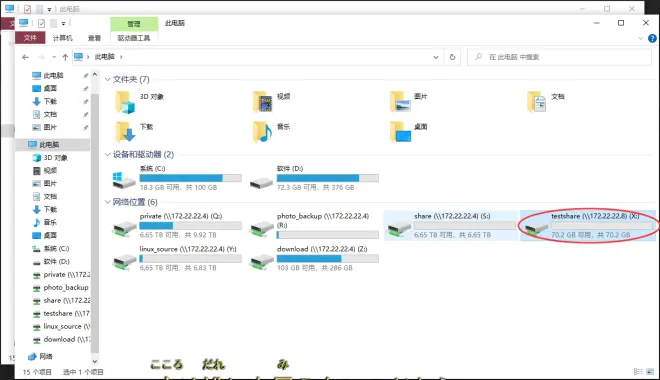Image resolution: width=660 pixels, height=380 pixels.
Task: Select 此电脑 pinned item in sidebar top
Action: pos(53,75)
